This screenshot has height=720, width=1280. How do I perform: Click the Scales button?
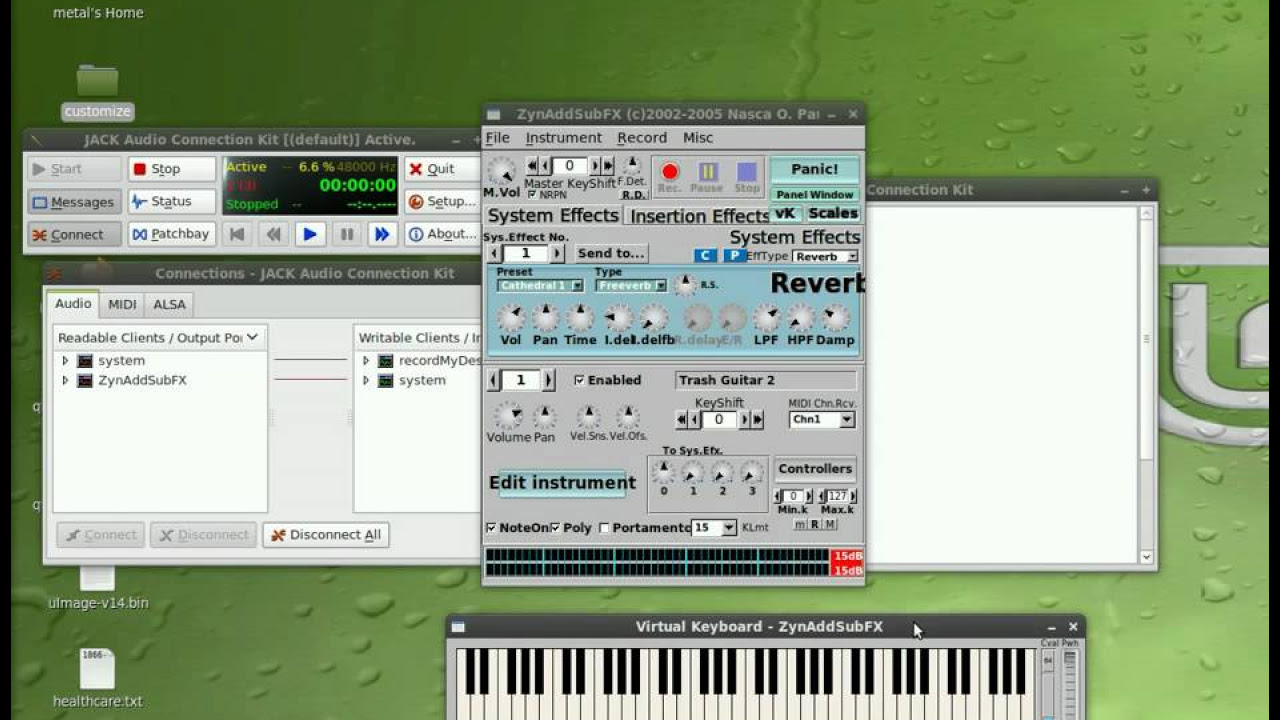833,213
